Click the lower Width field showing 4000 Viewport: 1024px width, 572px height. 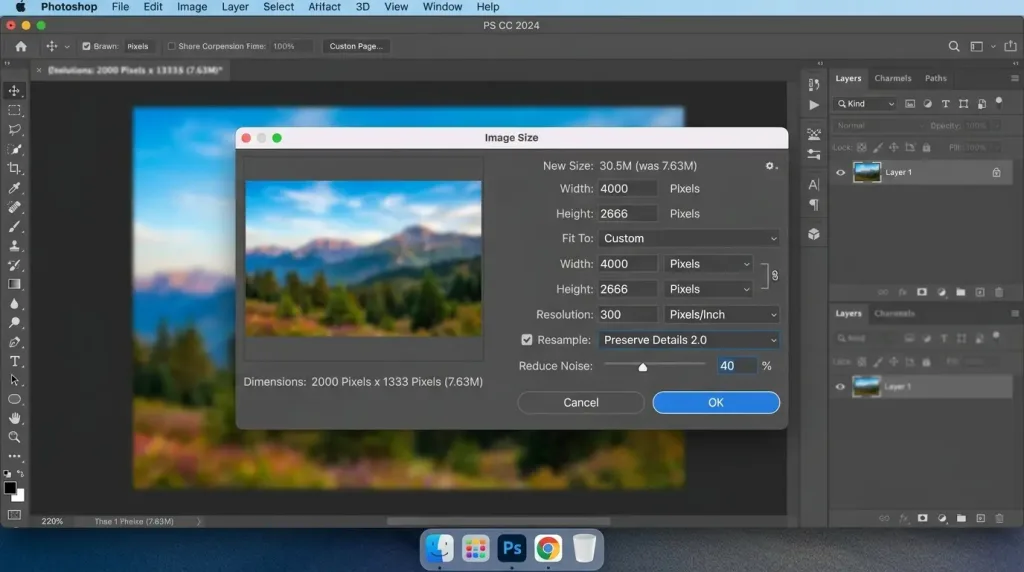pyautogui.click(x=628, y=264)
